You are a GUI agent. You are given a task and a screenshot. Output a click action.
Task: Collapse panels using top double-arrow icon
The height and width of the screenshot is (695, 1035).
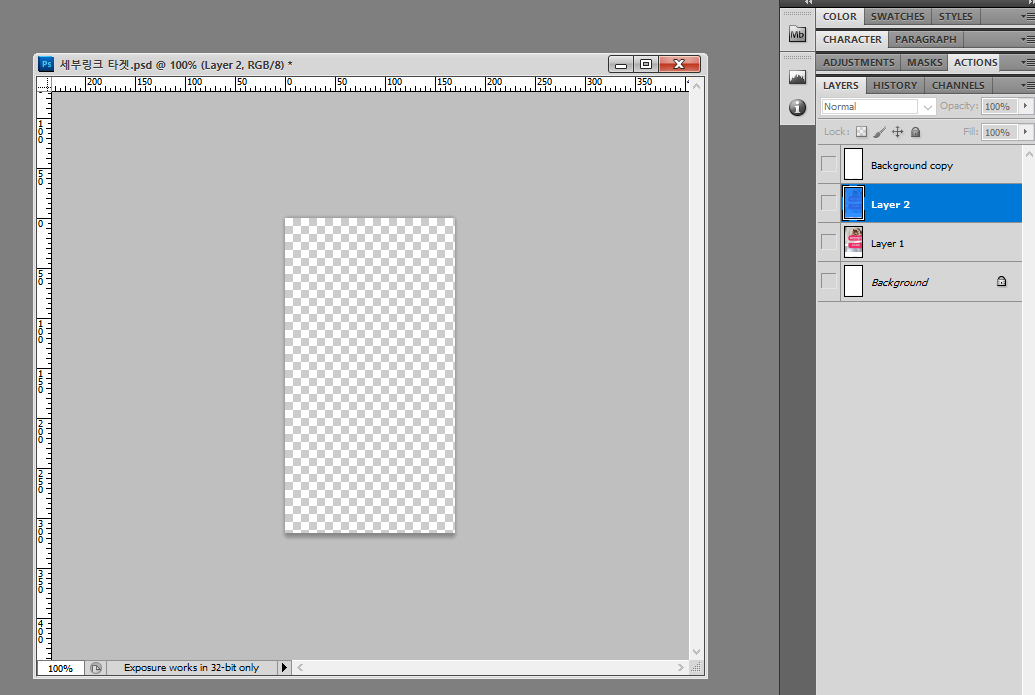click(809, 3)
